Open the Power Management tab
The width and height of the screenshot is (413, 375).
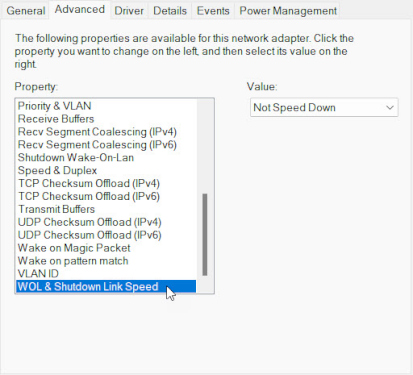pos(288,11)
